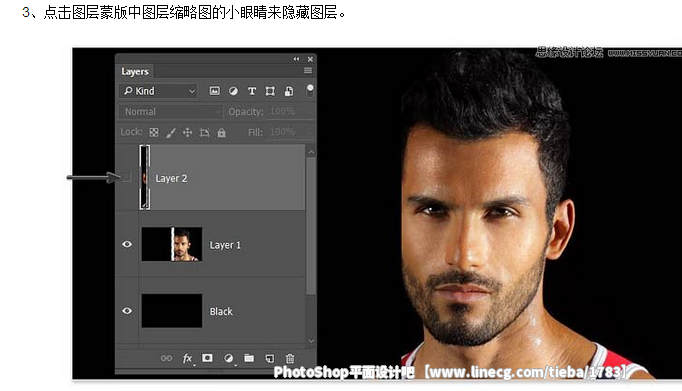Click the smart object filter icon
The image size is (682, 391).
pyautogui.click(x=289, y=91)
